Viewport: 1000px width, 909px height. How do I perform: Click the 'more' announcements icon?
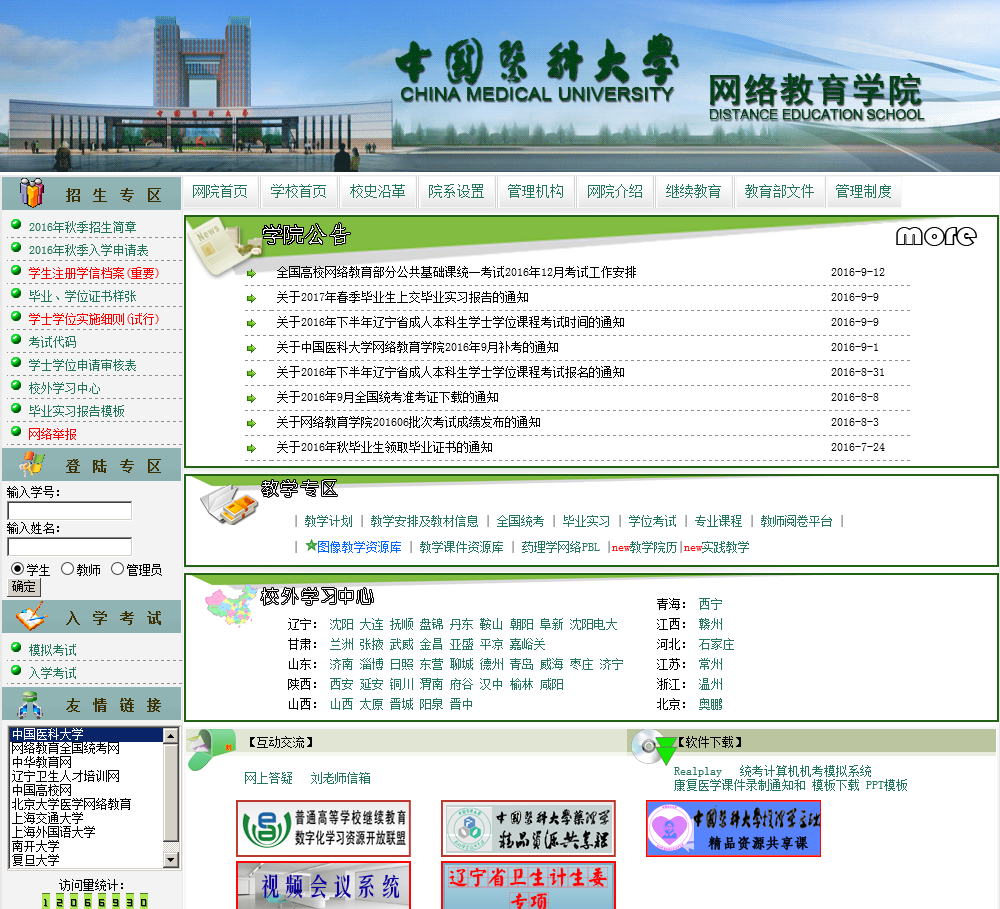tap(936, 236)
